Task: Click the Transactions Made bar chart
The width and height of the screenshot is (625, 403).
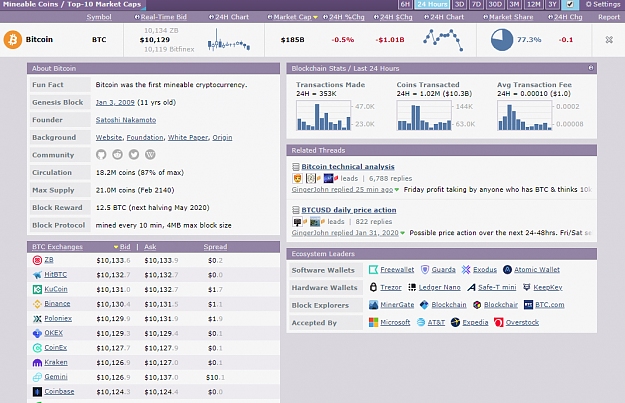Action: click(324, 116)
